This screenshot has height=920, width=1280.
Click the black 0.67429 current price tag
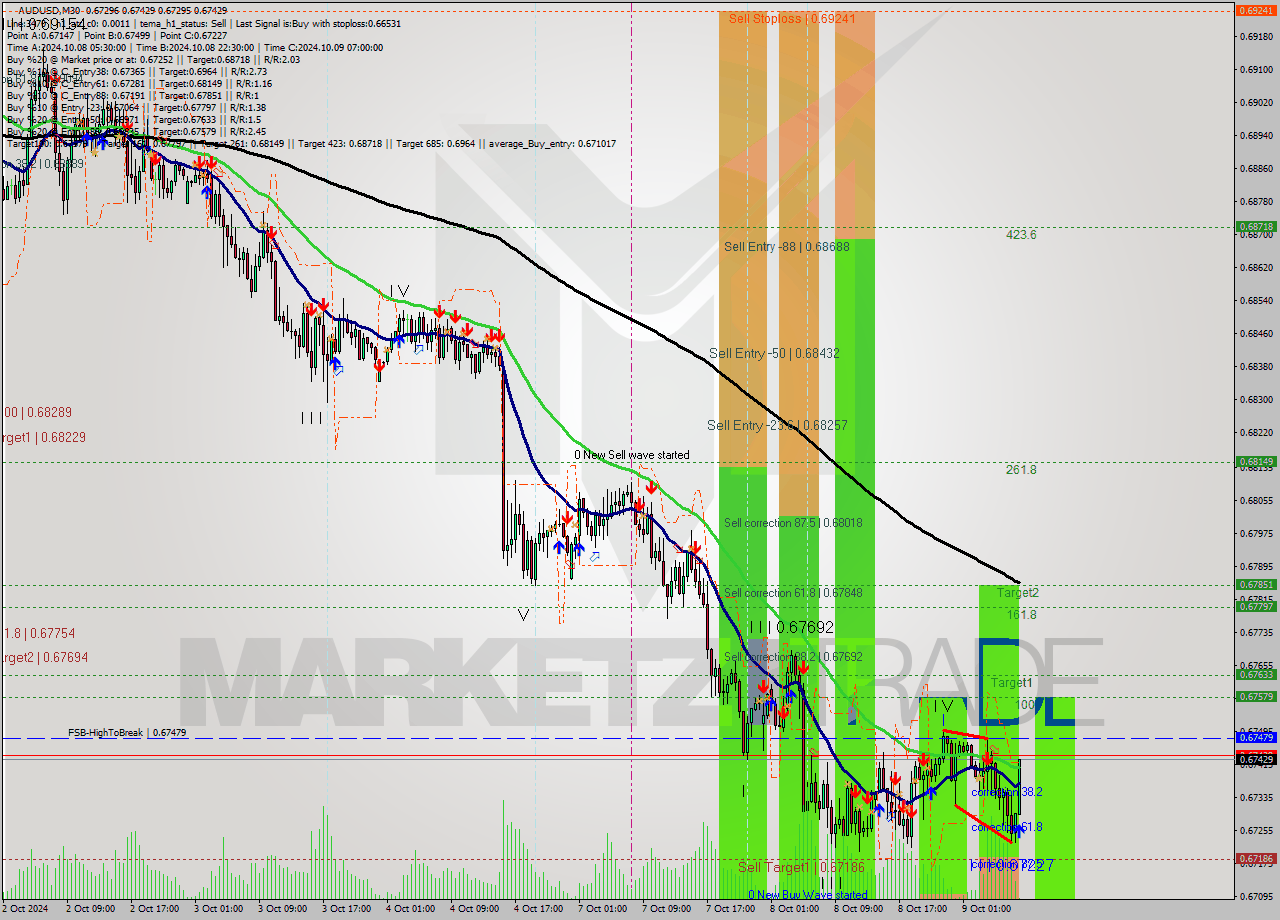coord(1255,759)
